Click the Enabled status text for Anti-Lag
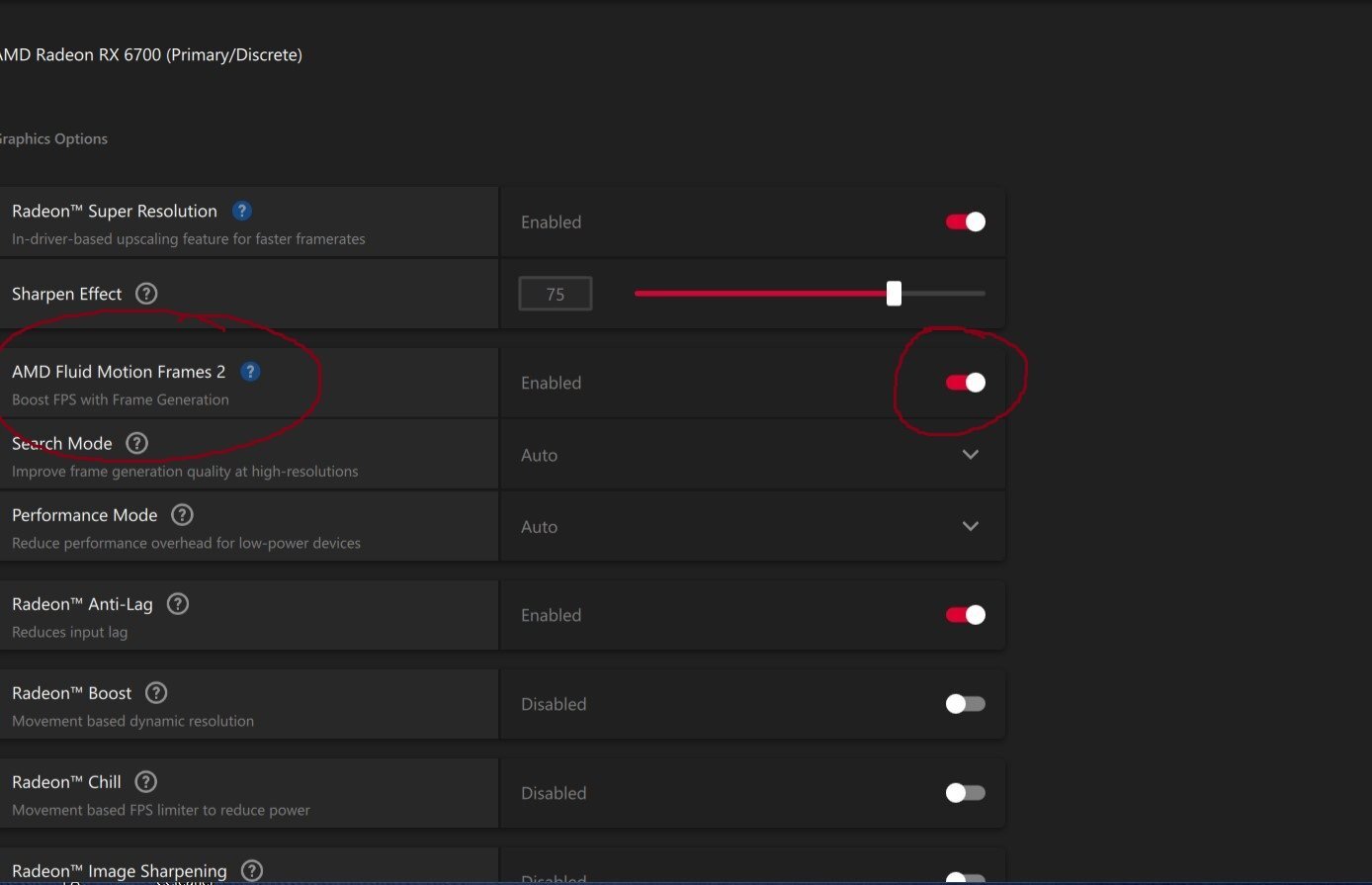This screenshot has height=885, width=1372. pyautogui.click(x=552, y=615)
